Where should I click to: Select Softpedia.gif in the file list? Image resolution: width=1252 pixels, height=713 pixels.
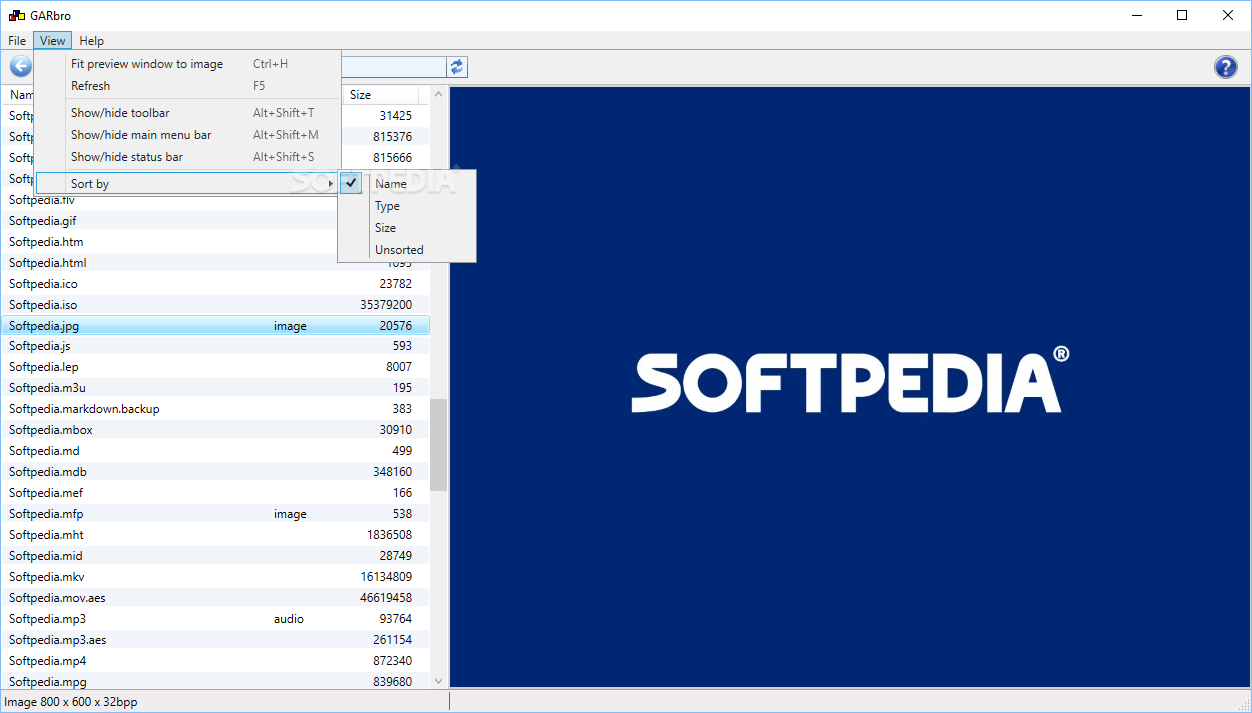[215, 221]
